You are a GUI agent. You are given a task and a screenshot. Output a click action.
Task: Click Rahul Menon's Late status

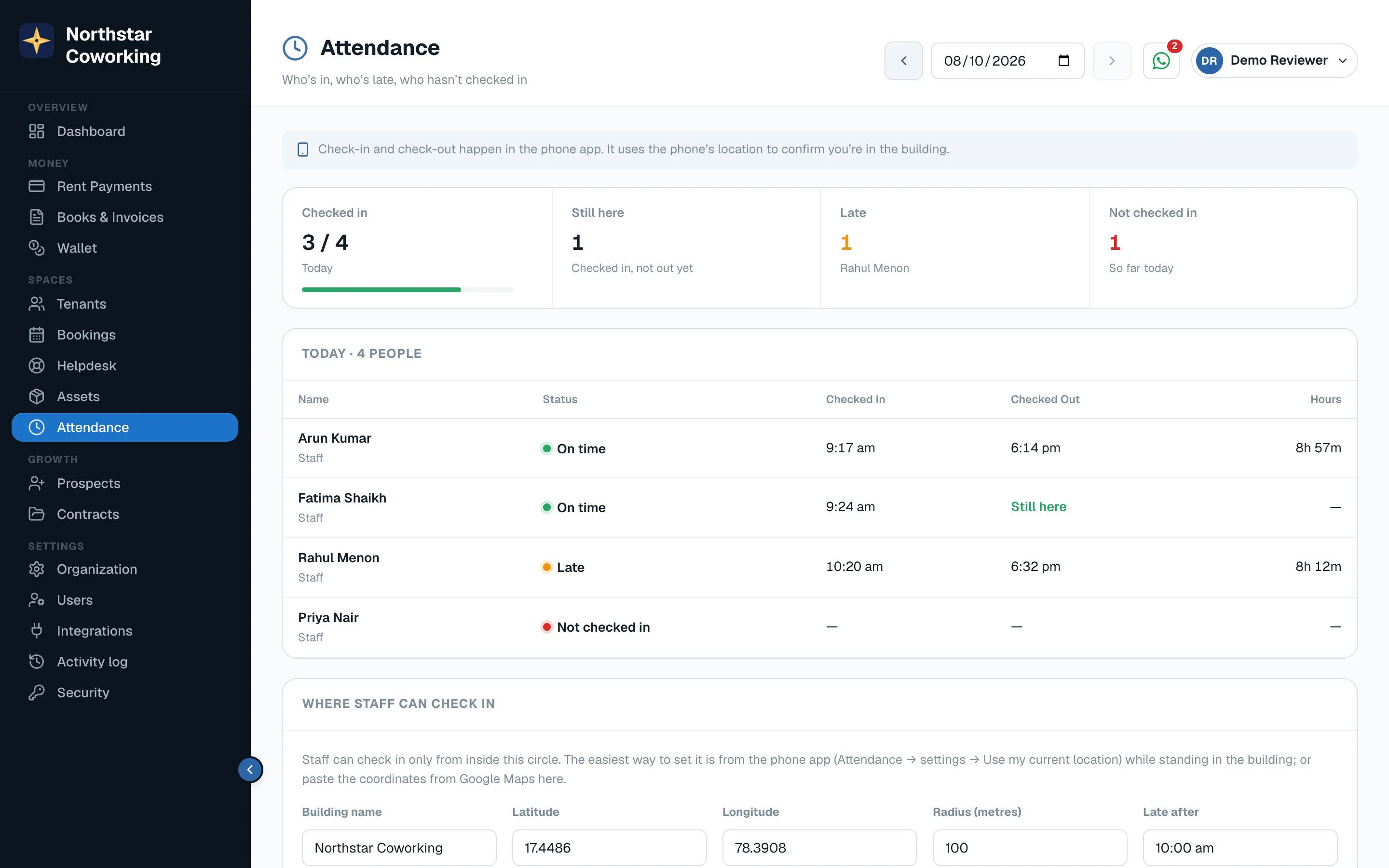click(563, 567)
